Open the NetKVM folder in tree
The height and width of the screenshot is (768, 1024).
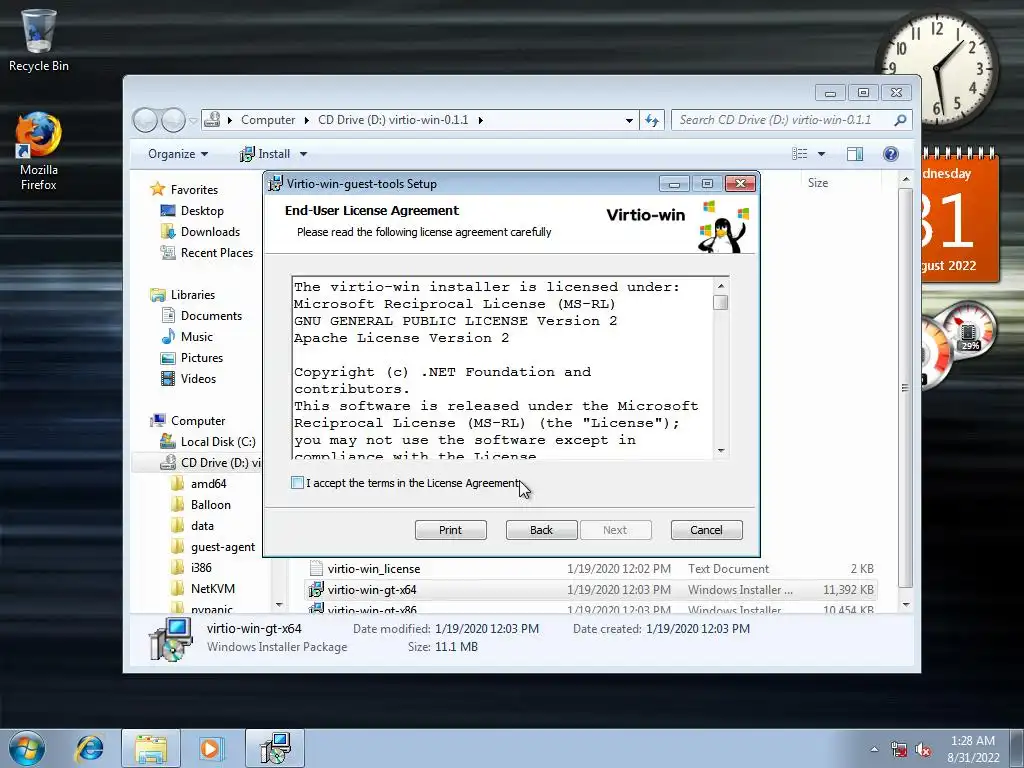(x=212, y=588)
